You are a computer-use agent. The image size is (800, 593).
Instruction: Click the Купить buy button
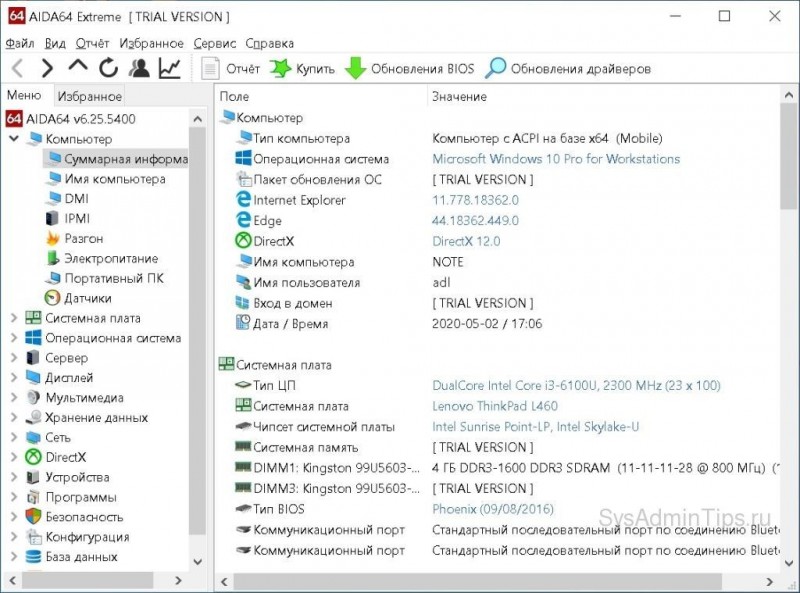coord(302,68)
